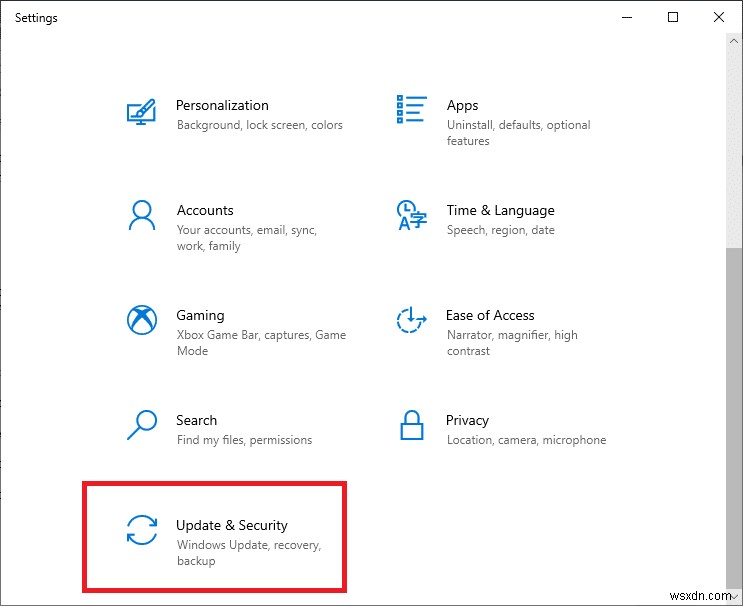Select 'Uninstall, defaults, optional features' description

[518, 133]
